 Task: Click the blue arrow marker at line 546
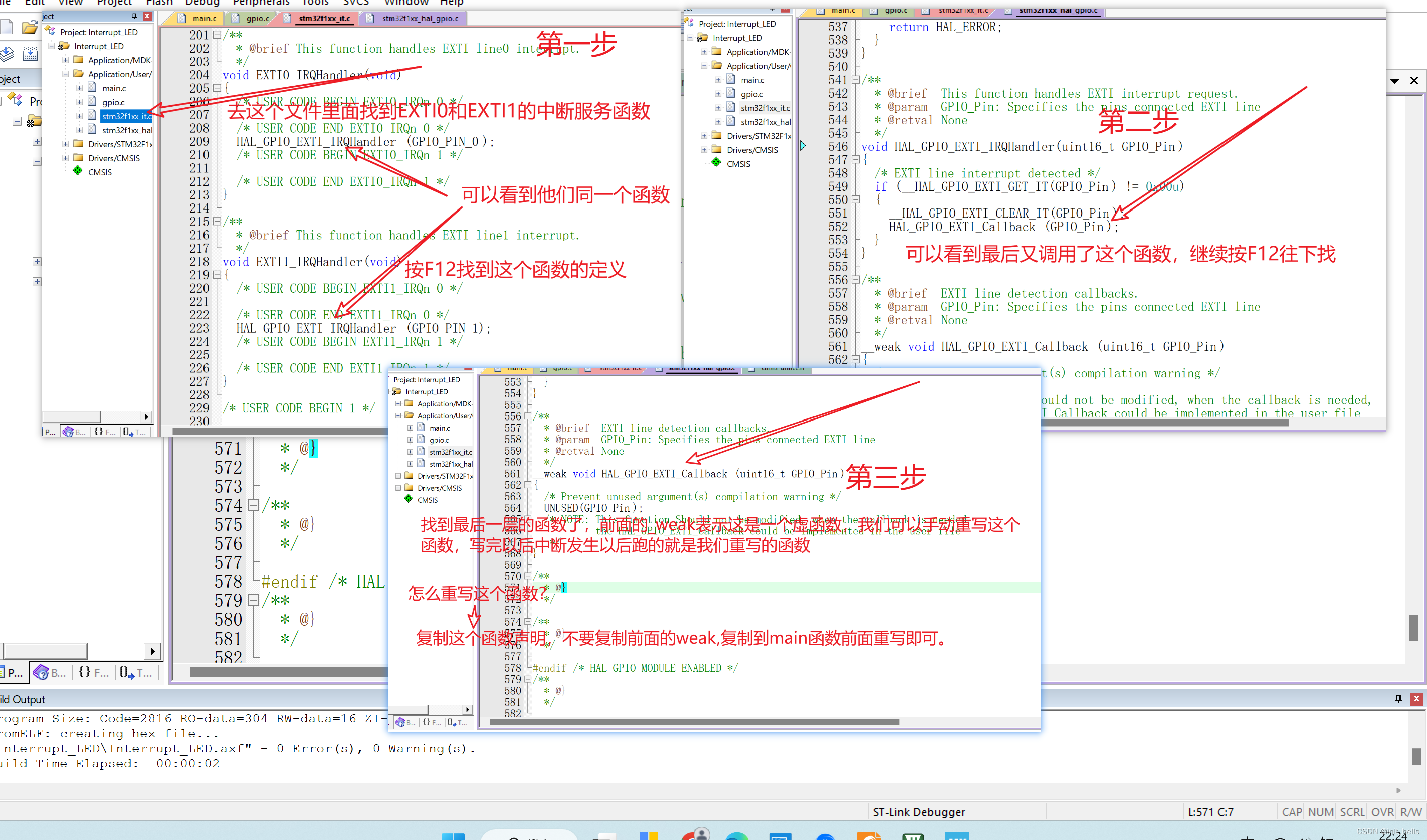803,146
